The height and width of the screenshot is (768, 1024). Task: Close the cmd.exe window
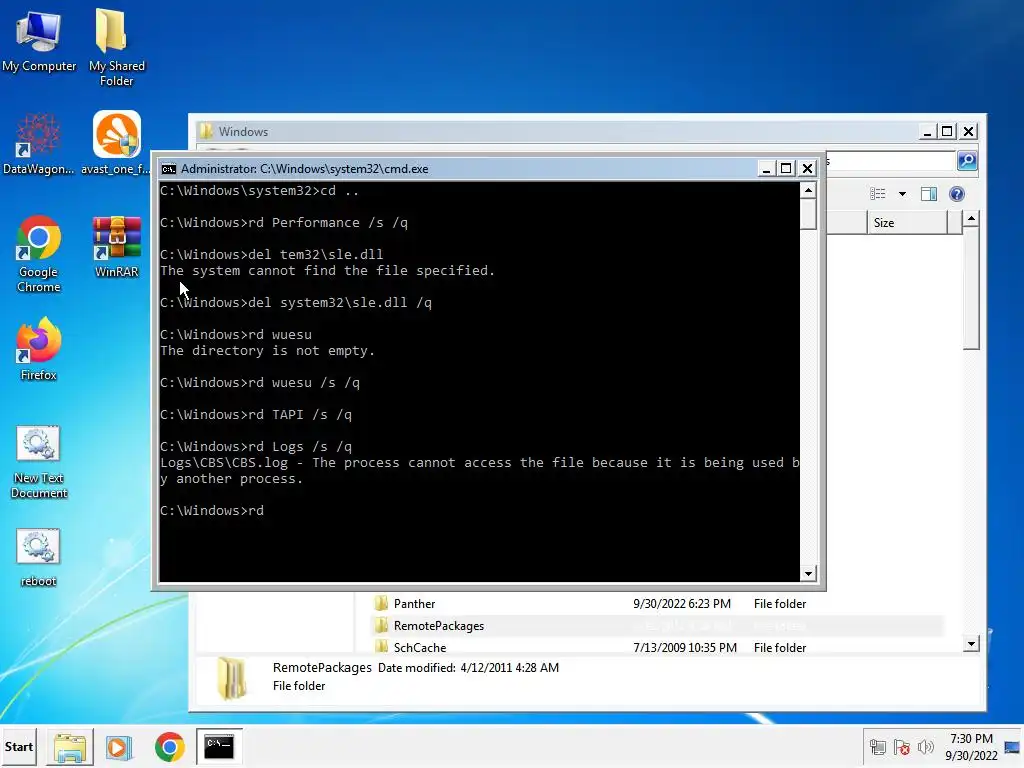point(807,168)
